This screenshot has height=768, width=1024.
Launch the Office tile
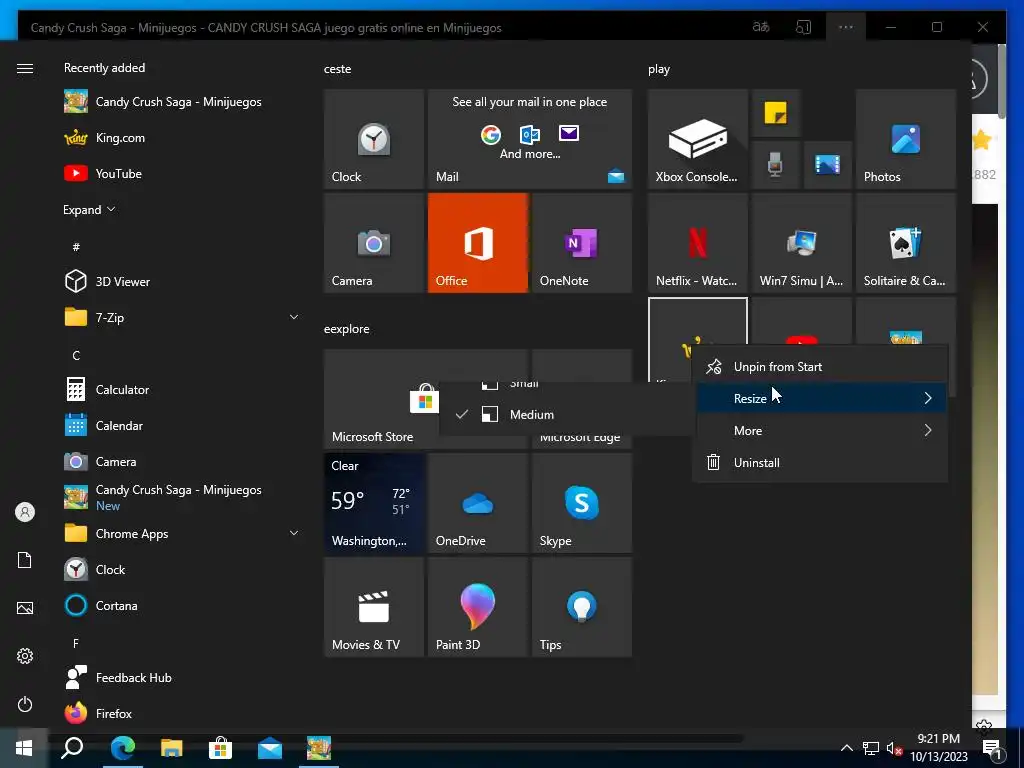[x=477, y=243]
